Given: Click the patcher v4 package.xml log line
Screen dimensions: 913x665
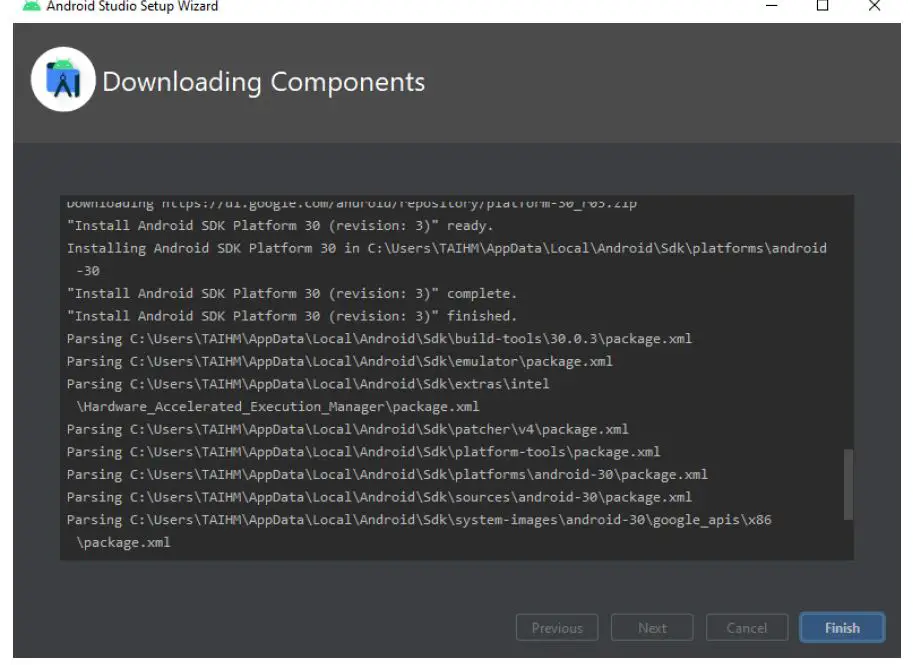Looking at the screenshot, I should 347,429.
